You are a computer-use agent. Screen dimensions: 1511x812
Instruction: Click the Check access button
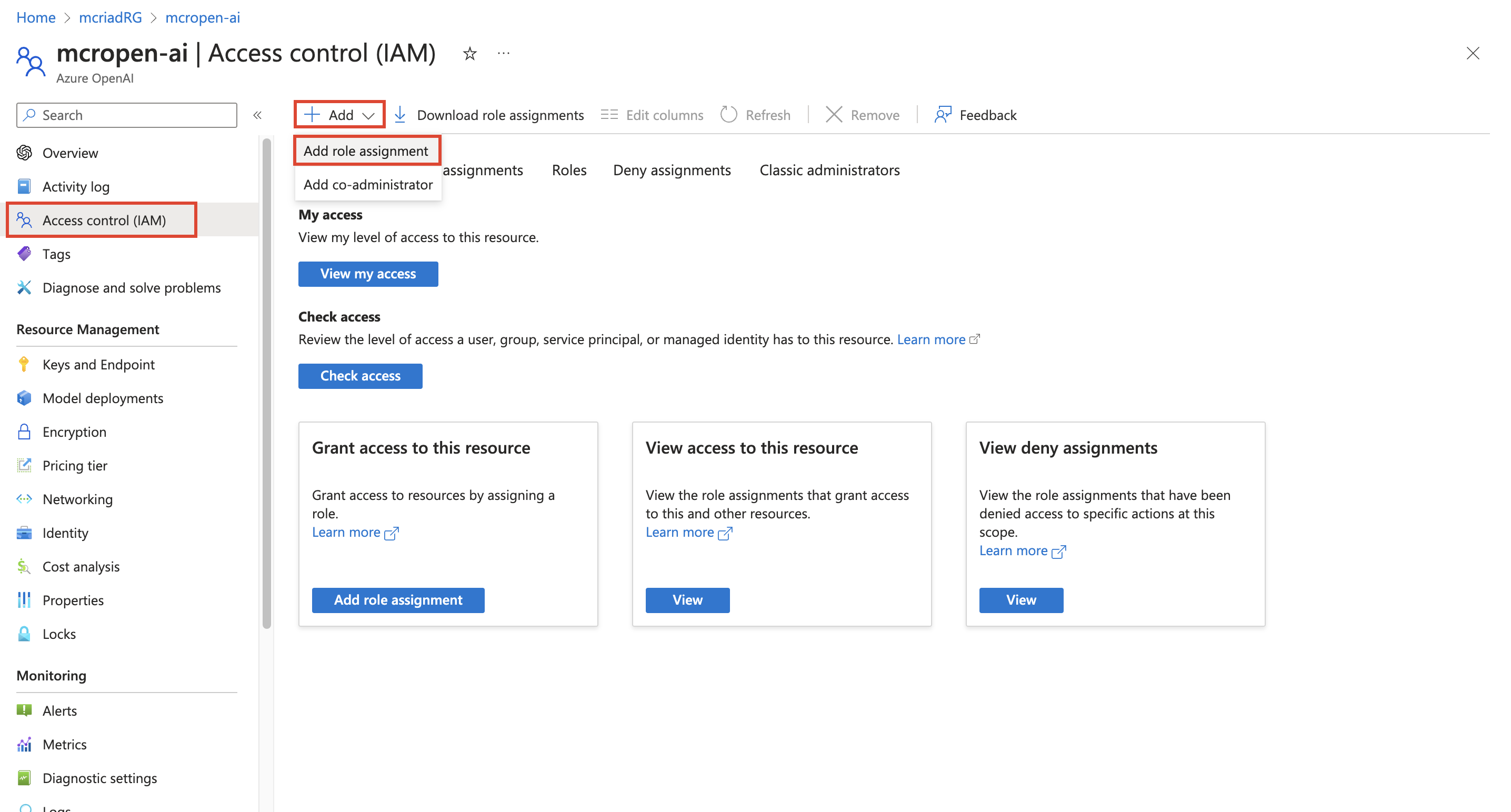360,376
